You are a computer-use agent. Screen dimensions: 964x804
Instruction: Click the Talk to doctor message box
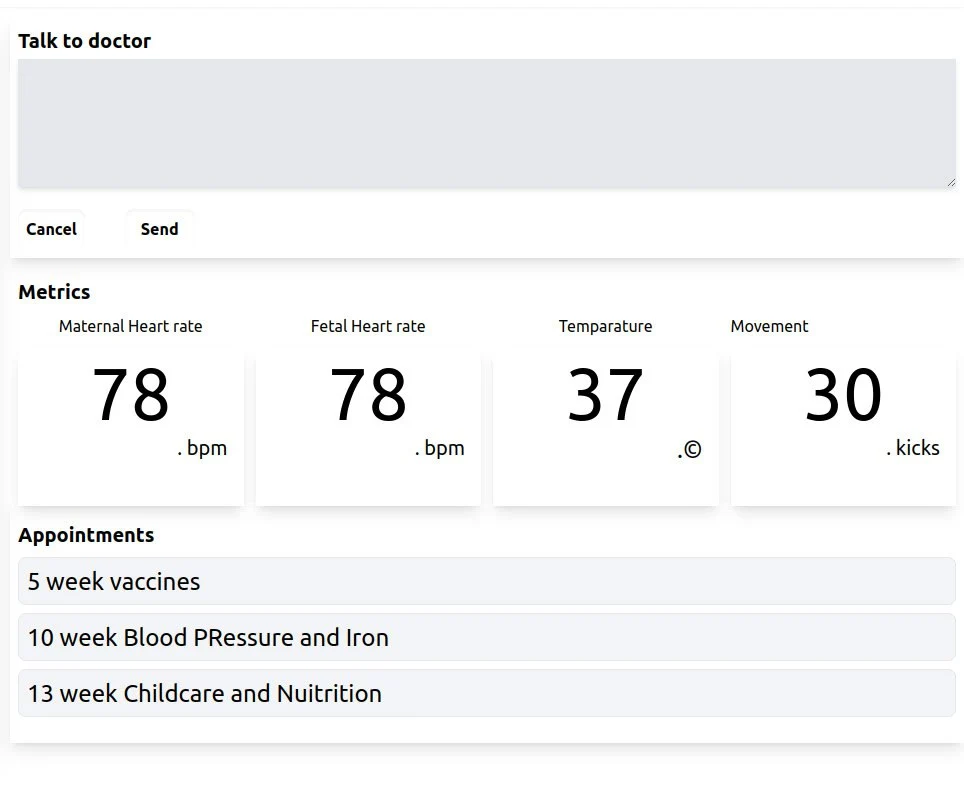[x=487, y=124]
